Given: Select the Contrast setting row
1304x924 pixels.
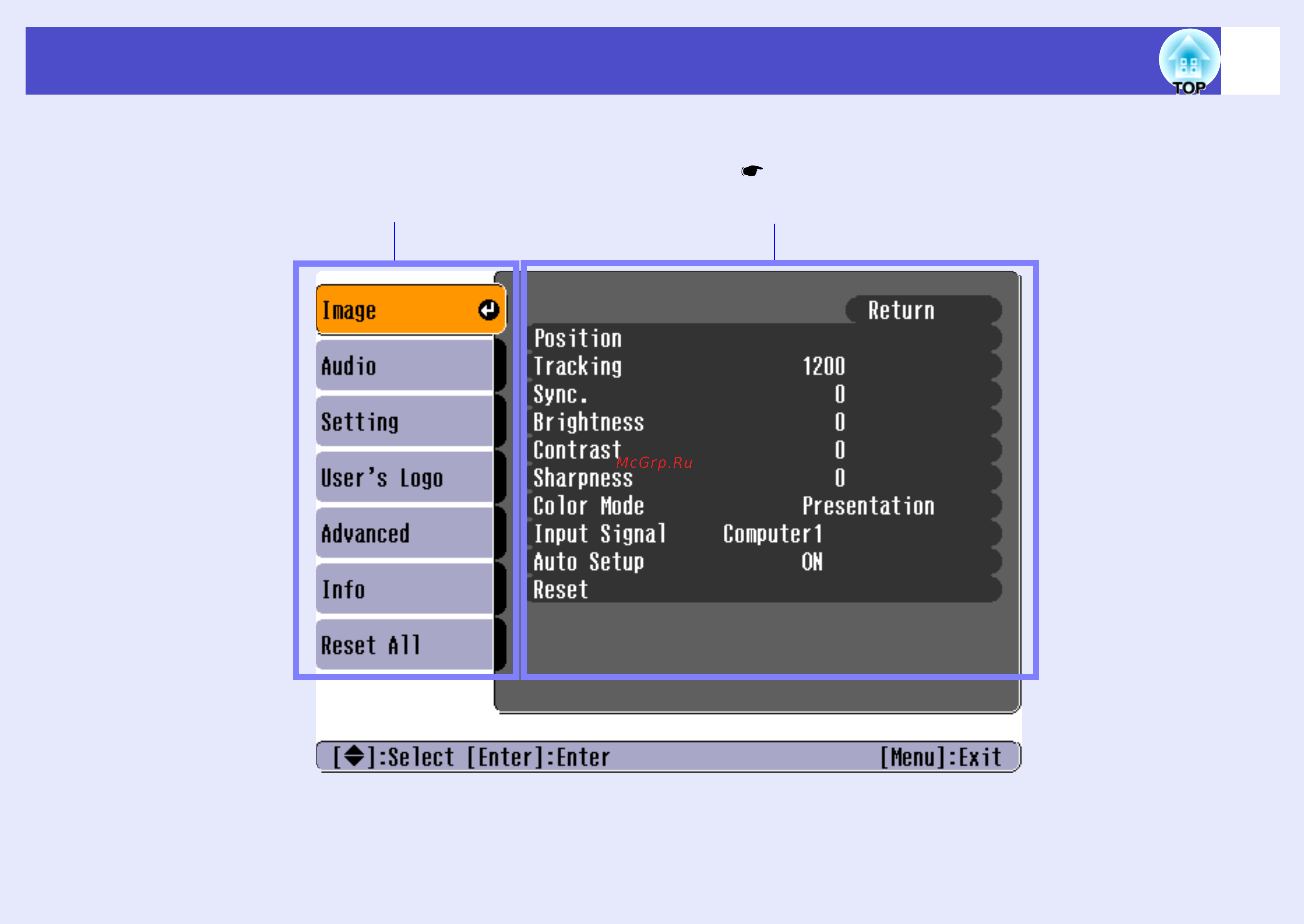Looking at the screenshot, I should [764, 450].
